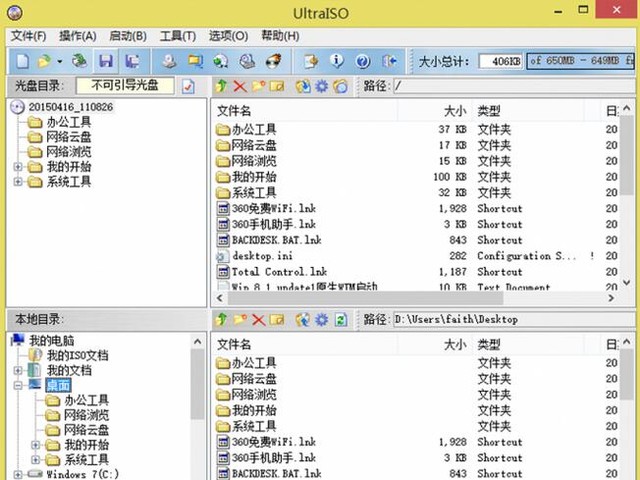Refresh the local directory listing

pyautogui.click(x=340, y=320)
